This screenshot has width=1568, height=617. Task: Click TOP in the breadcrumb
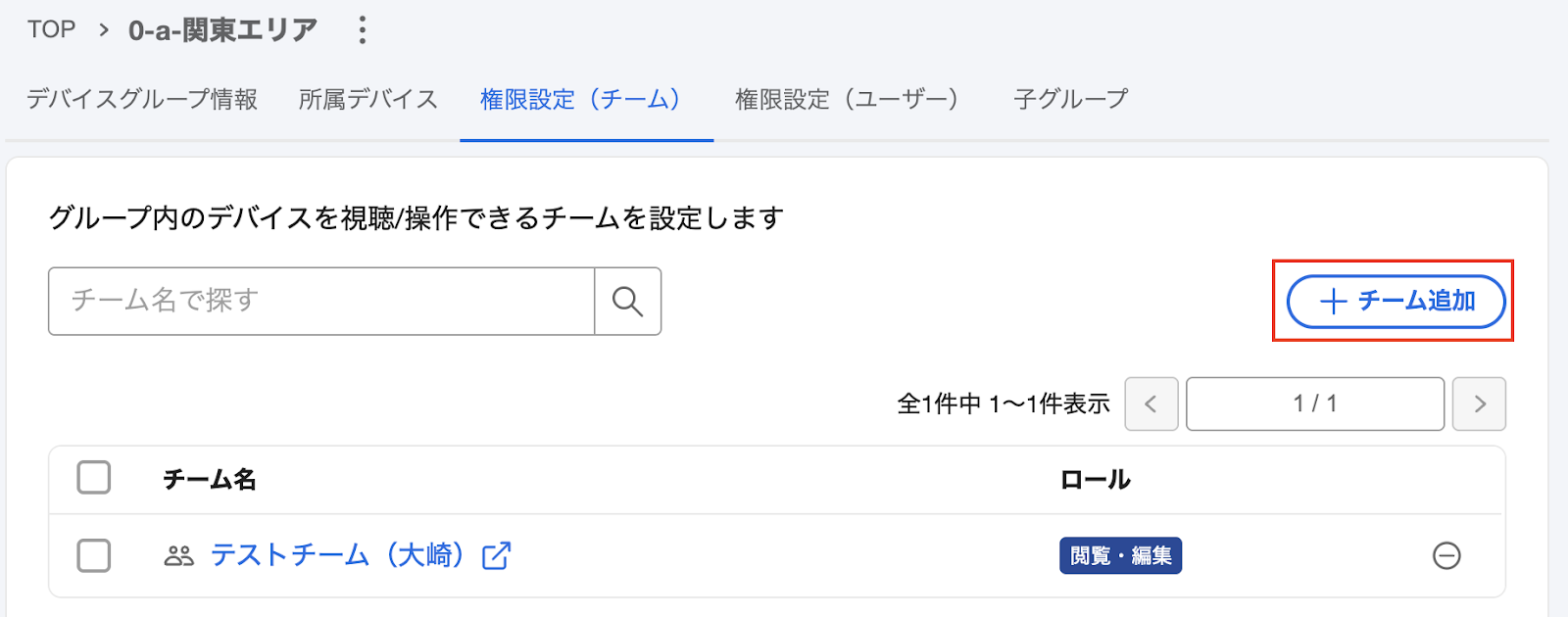click(51, 29)
